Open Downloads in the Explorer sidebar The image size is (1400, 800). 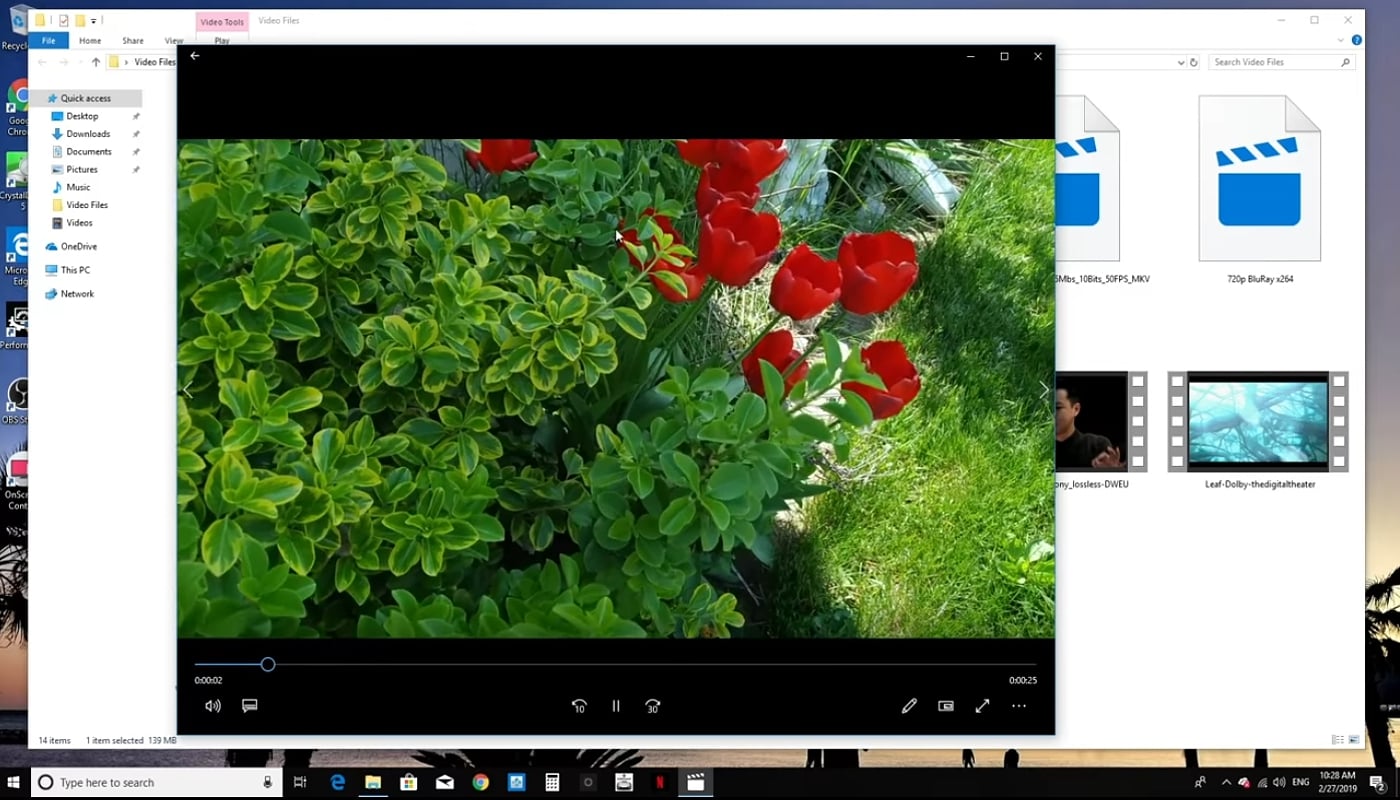88,134
